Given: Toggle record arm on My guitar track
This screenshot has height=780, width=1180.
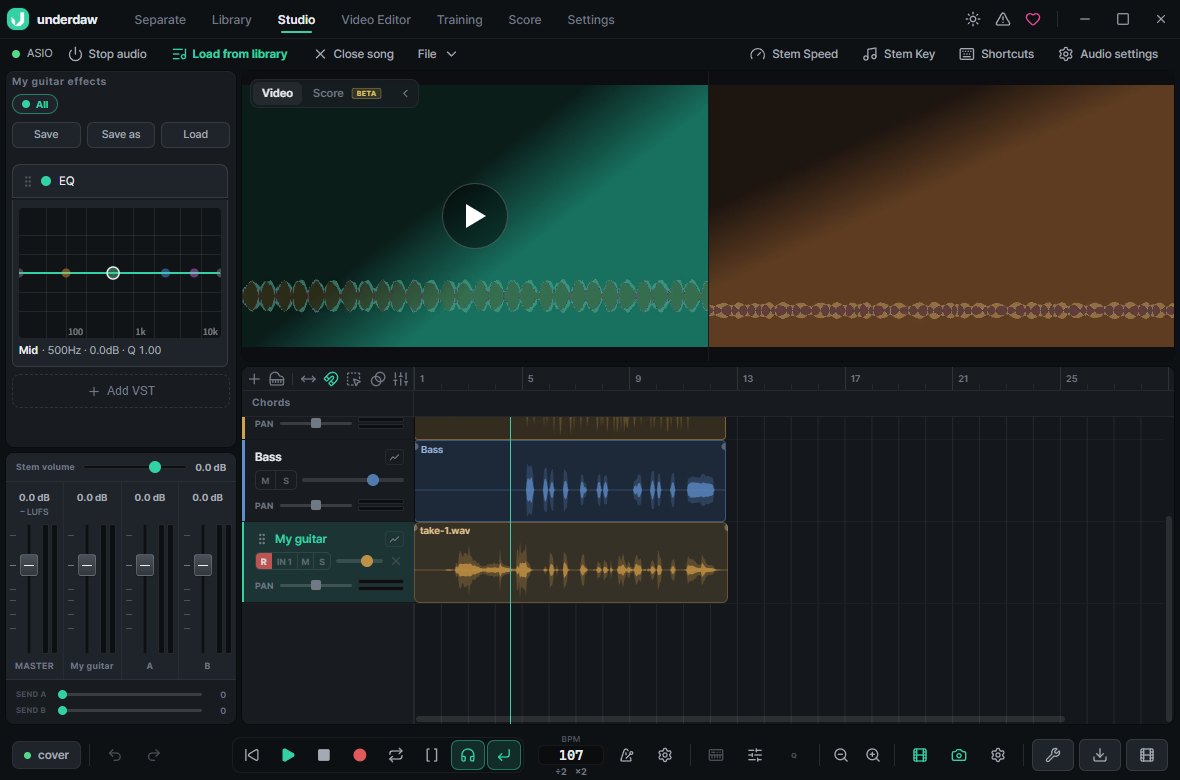Looking at the screenshot, I should 263,562.
